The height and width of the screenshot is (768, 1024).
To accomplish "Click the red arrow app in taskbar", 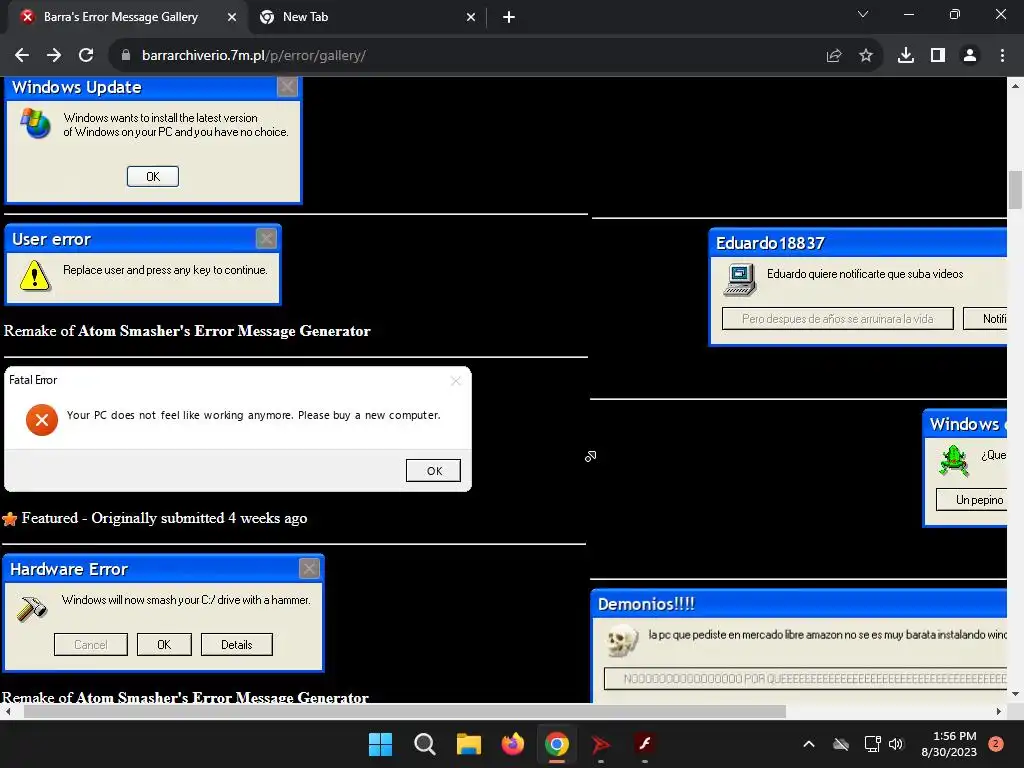I will [x=600, y=744].
